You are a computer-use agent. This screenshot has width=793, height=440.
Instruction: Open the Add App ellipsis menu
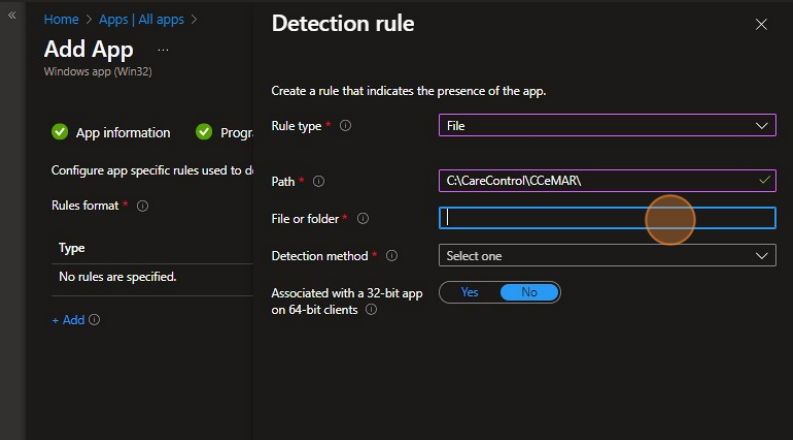point(163,49)
